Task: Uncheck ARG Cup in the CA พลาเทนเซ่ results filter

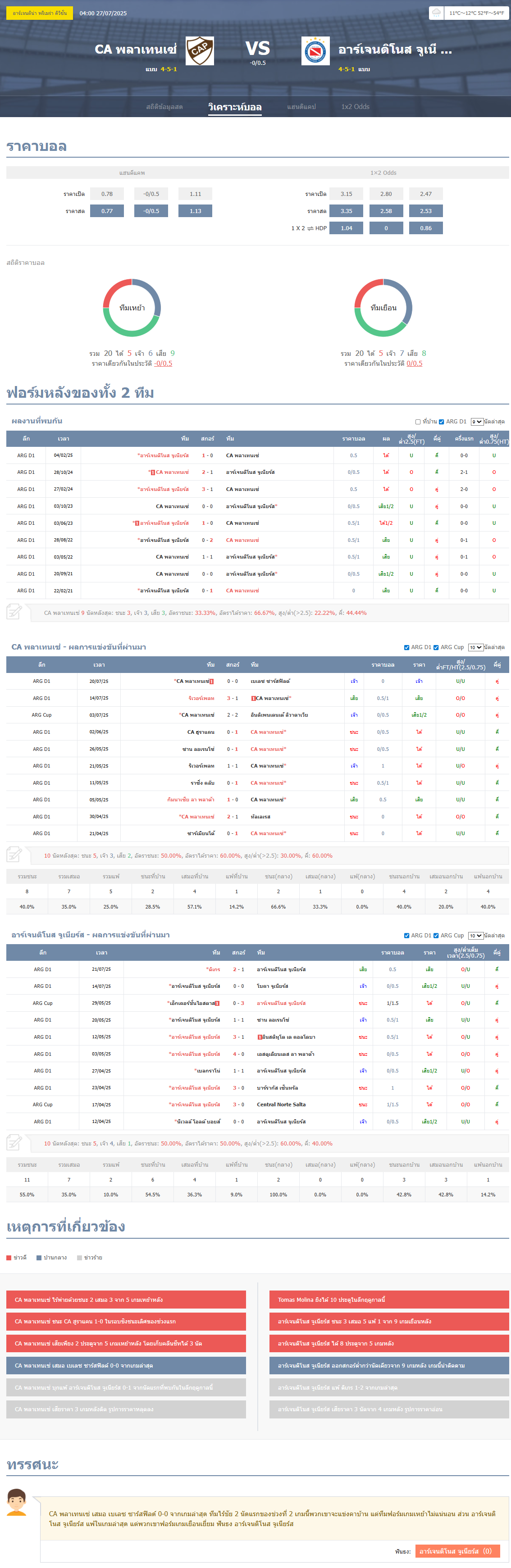Action: [436, 647]
